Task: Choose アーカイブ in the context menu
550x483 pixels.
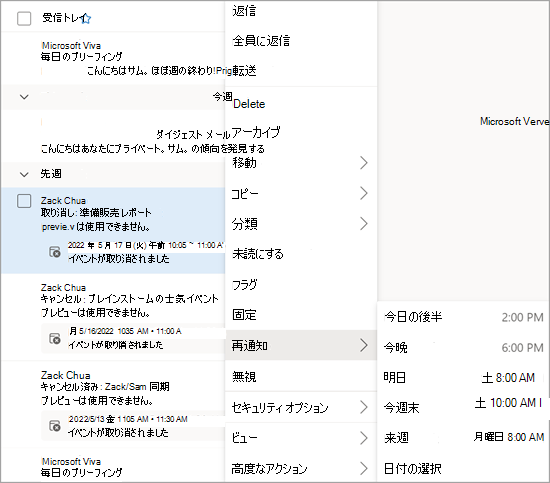Action: click(x=301, y=132)
